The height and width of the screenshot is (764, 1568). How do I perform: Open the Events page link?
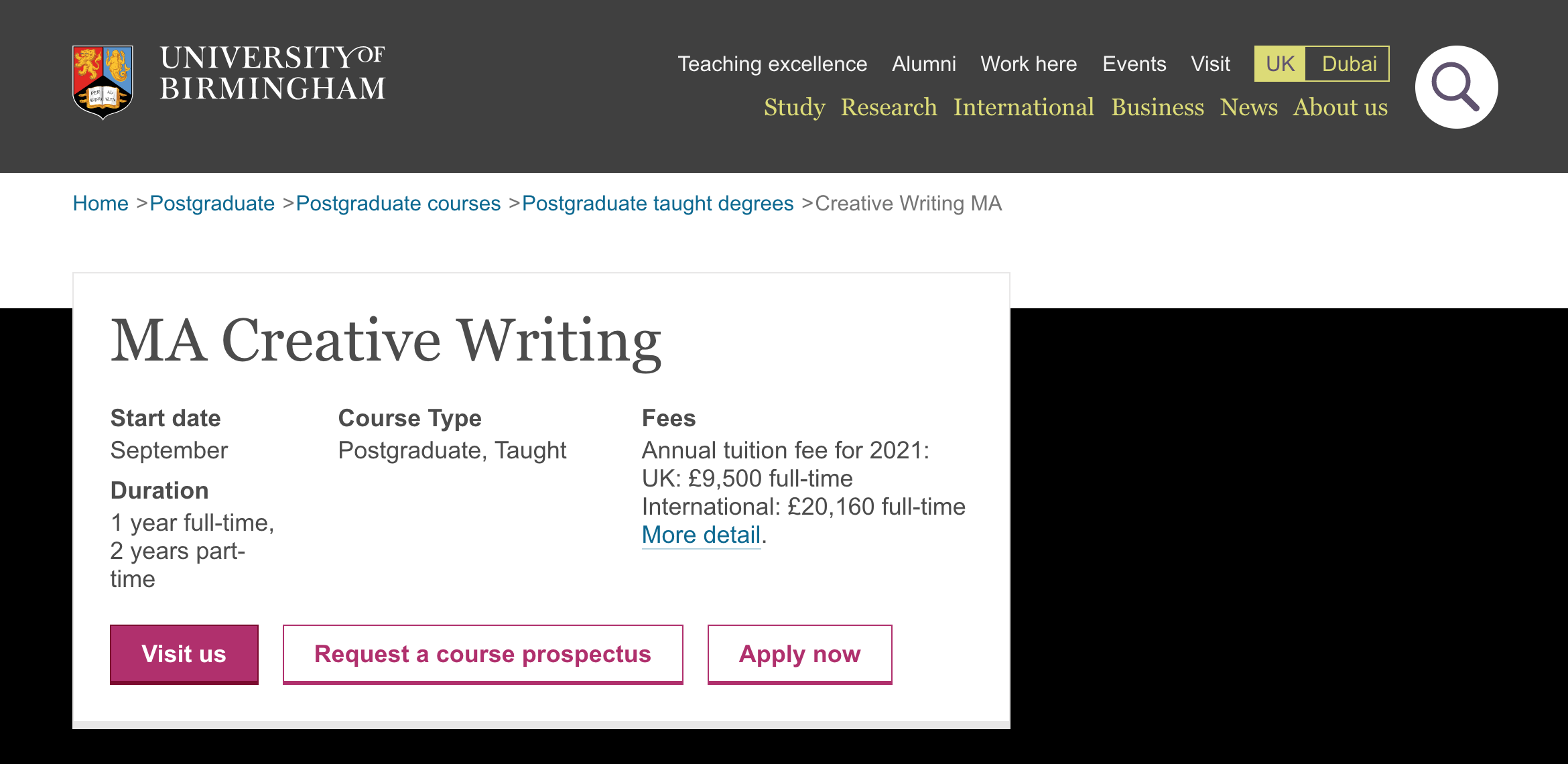[x=1134, y=64]
